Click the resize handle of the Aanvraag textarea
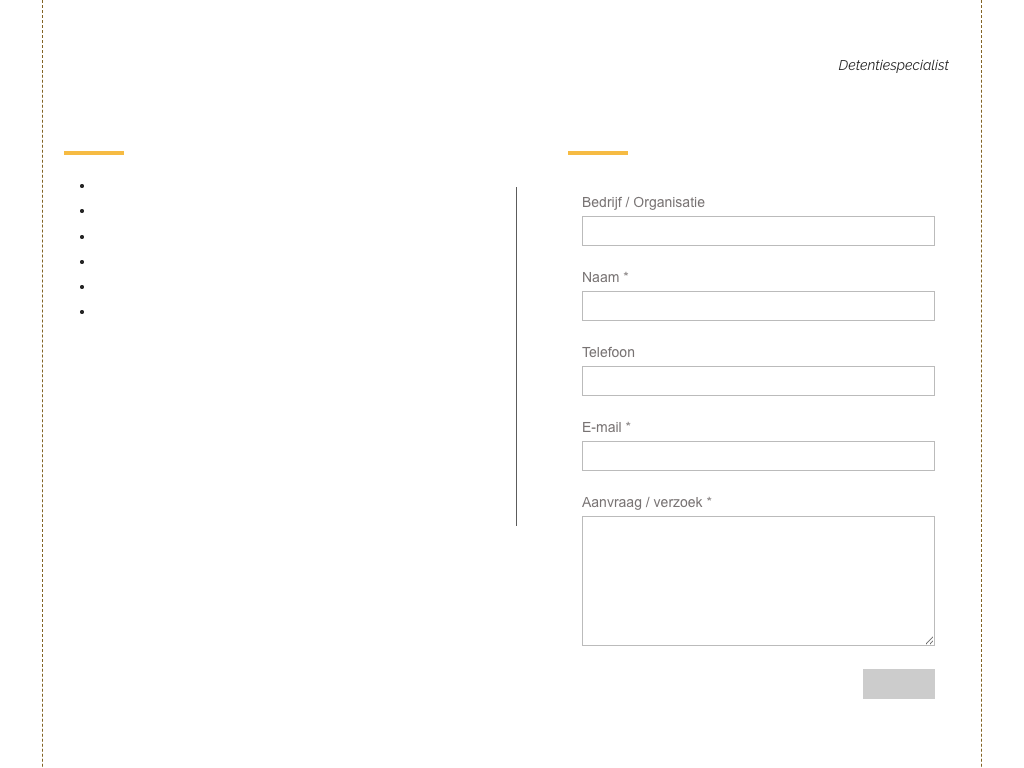The width and height of the screenshot is (1024, 768). [x=929, y=640]
